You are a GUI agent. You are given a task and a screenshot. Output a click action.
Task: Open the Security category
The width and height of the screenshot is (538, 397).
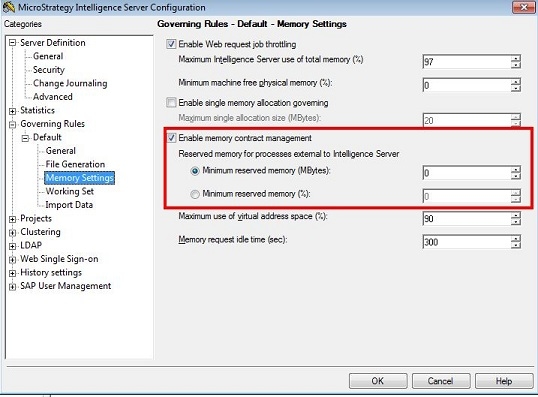pos(49,70)
